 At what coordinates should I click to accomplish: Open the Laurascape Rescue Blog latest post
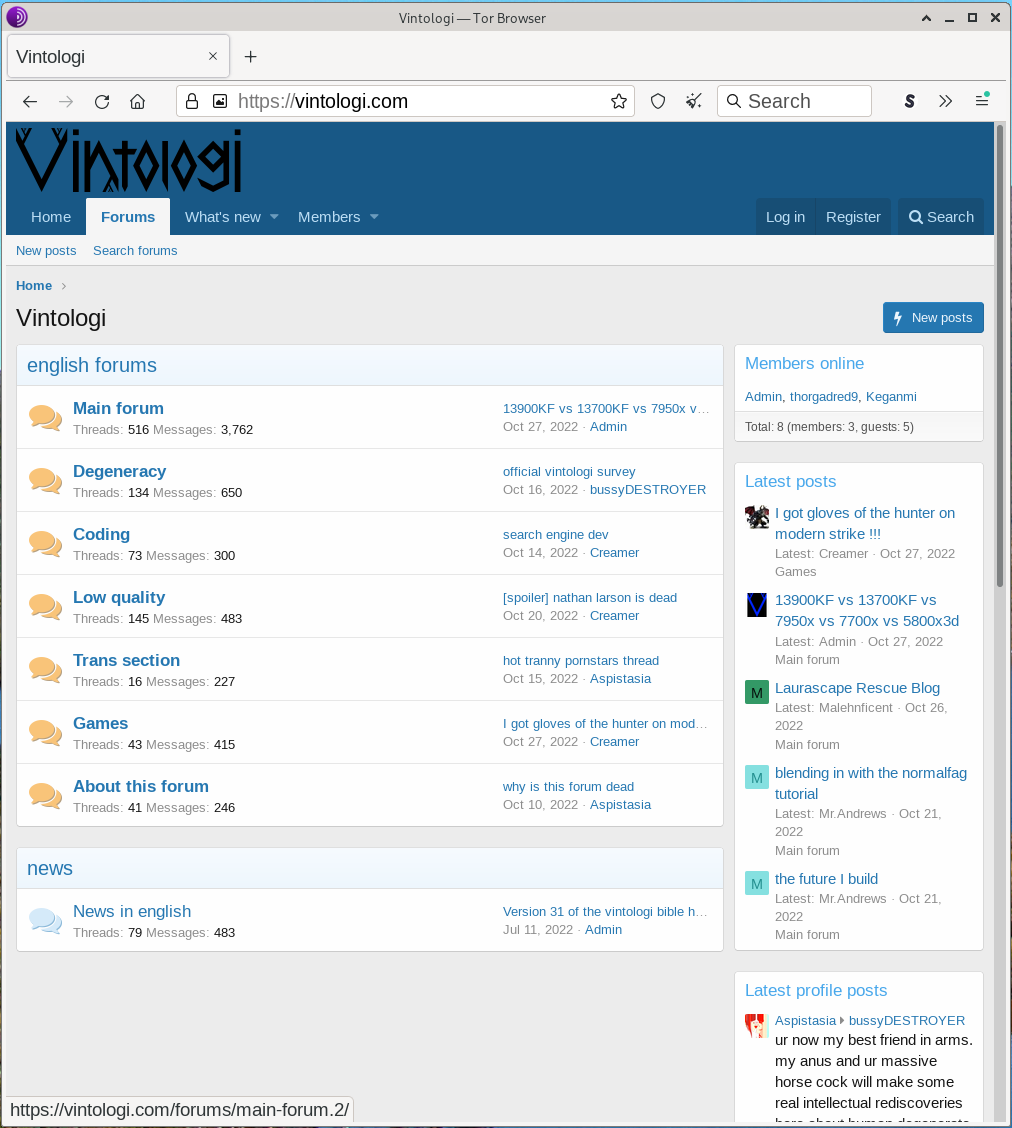click(x=857, y=688)
